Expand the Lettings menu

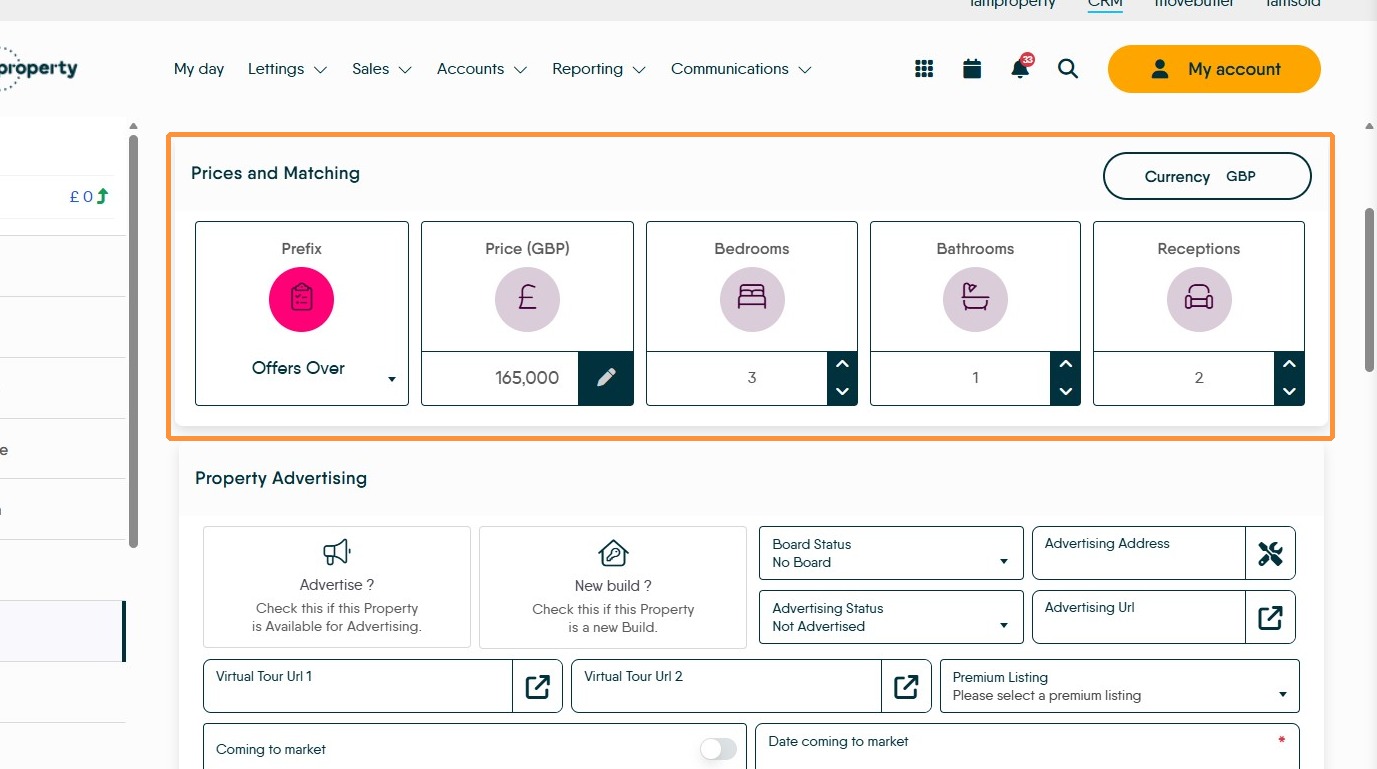pyautogui.click(x=287, y=69)
